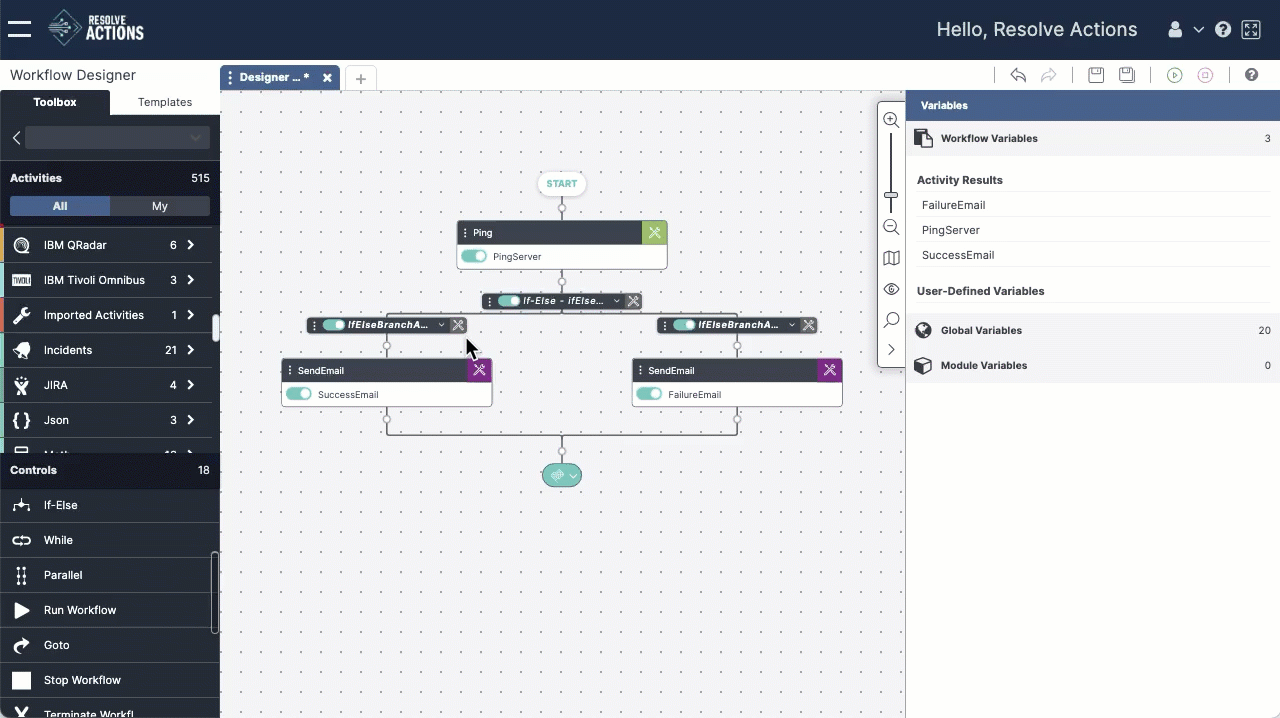Expand the JIRA activities group
Screen dimensions: 1280x718
[x=190, y=385]
